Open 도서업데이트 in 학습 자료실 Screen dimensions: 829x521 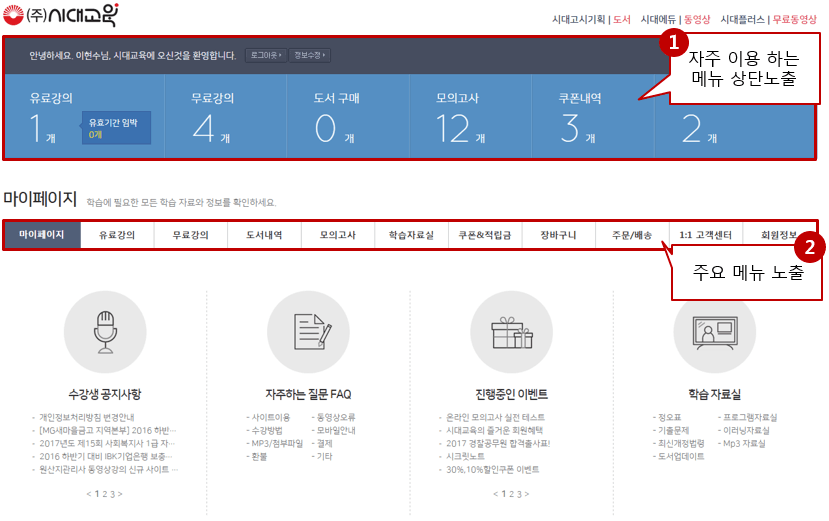(x=681, y=456)
